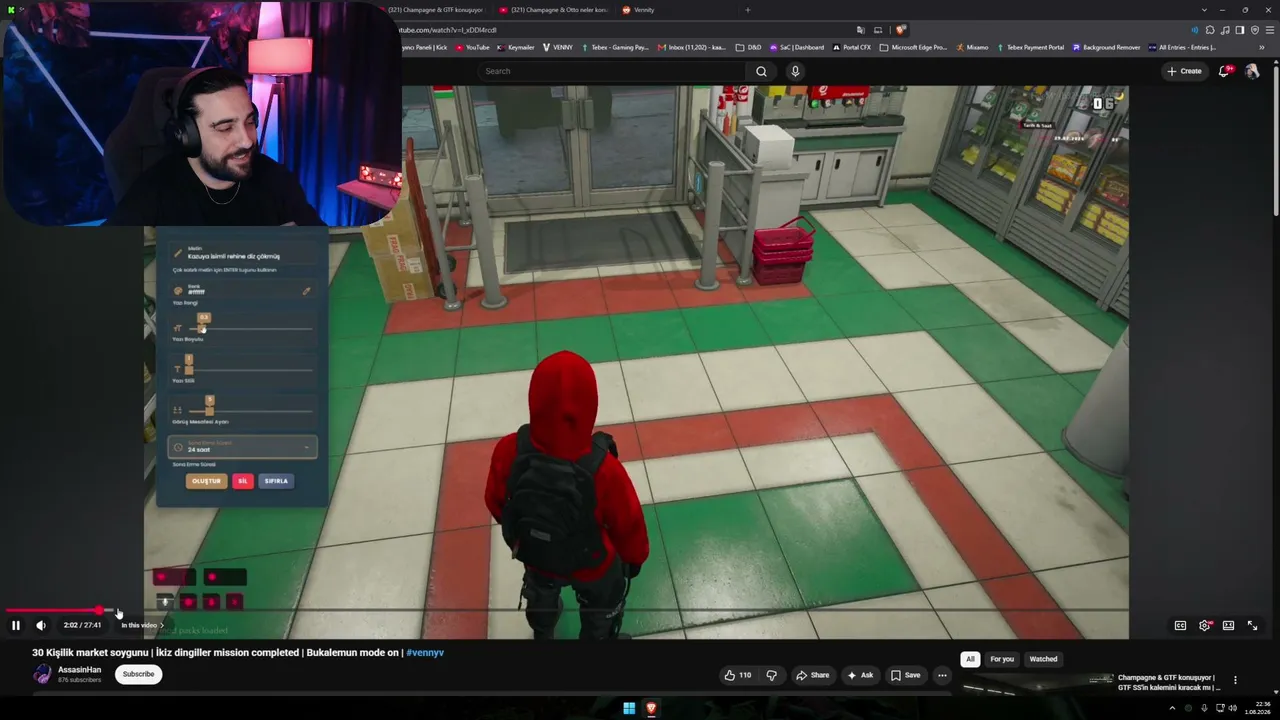Open the Mixamo bookmark
Screen dimensions: 1280x720
(x=972, y=47)
